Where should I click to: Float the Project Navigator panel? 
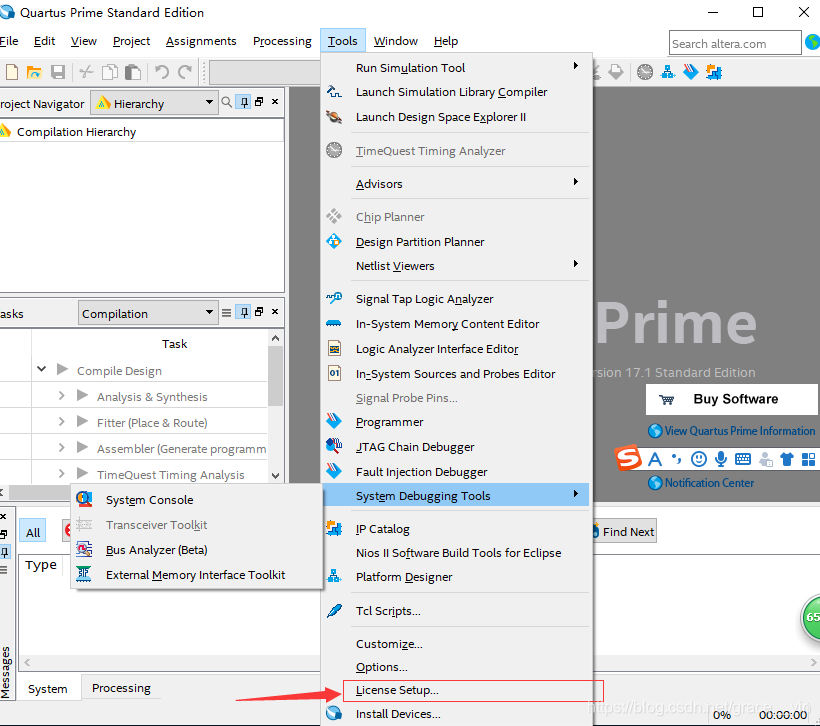tap(259, 101)
